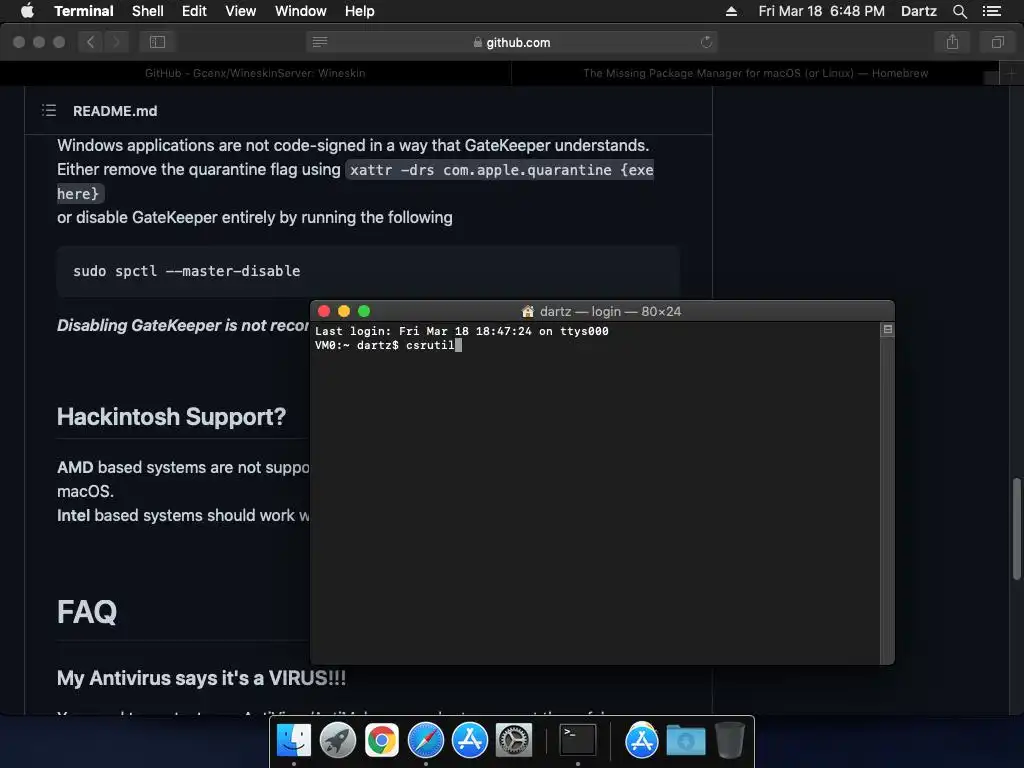Open Safari from the Dock

426,741
